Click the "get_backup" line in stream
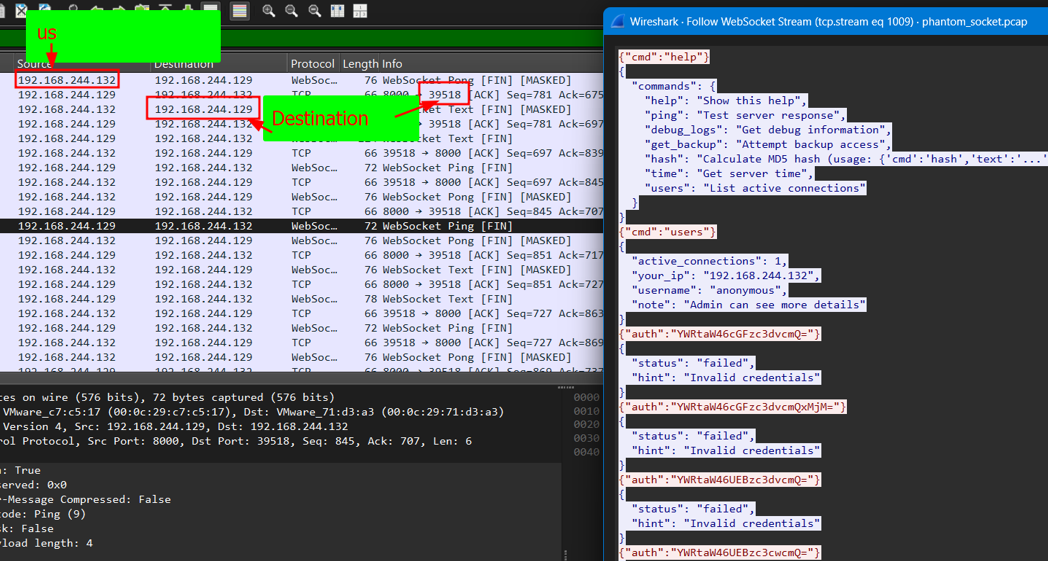 click(x=767, y=144)
